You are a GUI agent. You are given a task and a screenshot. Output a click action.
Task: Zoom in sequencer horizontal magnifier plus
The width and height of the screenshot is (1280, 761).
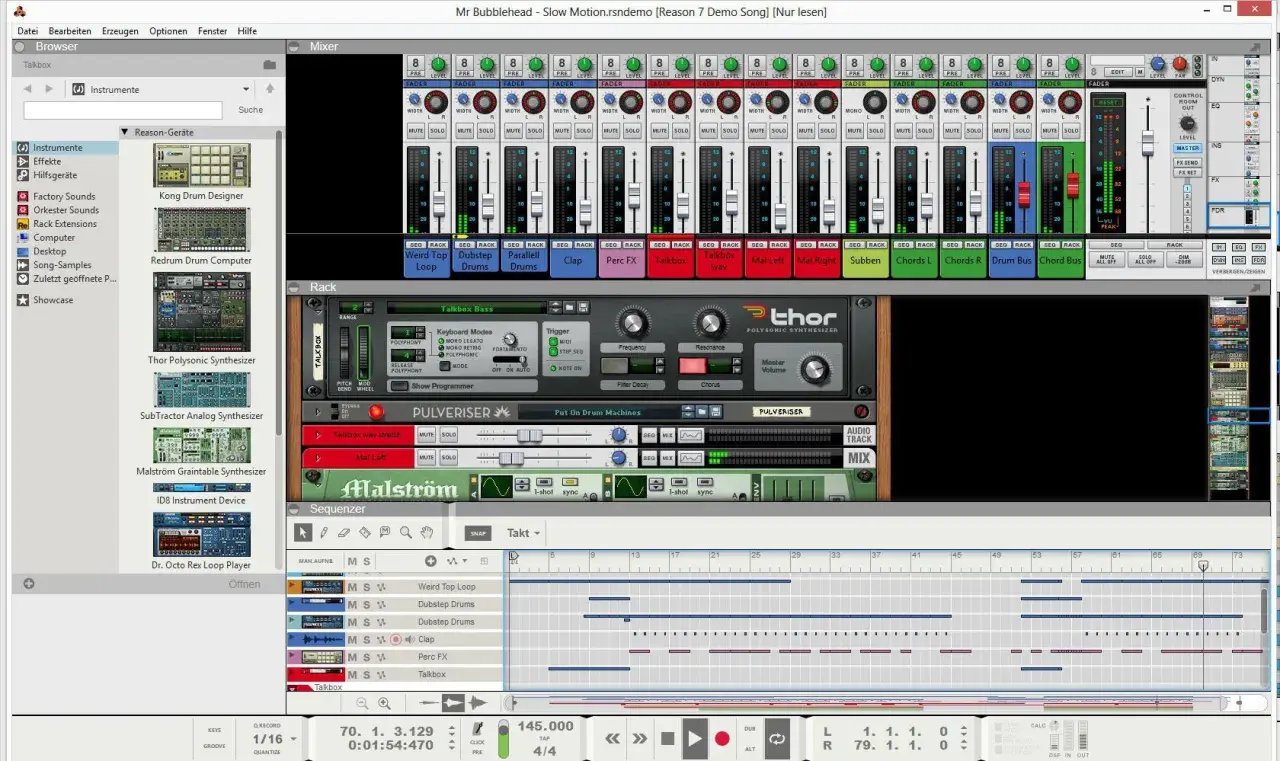click(383, 704)
